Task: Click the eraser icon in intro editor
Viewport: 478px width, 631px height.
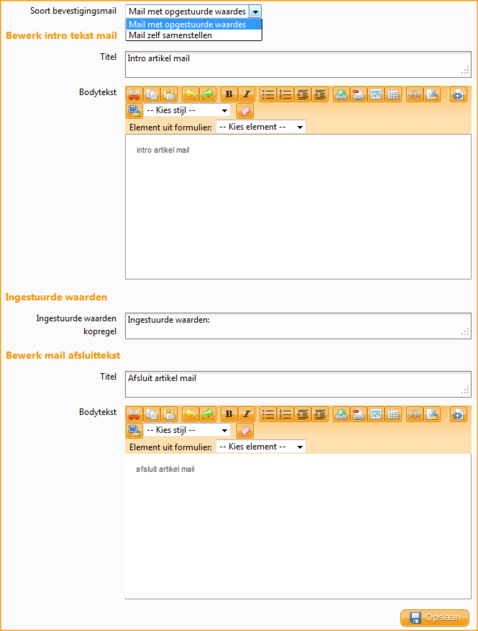Action: pyautogui.click(x=245, y=111)
